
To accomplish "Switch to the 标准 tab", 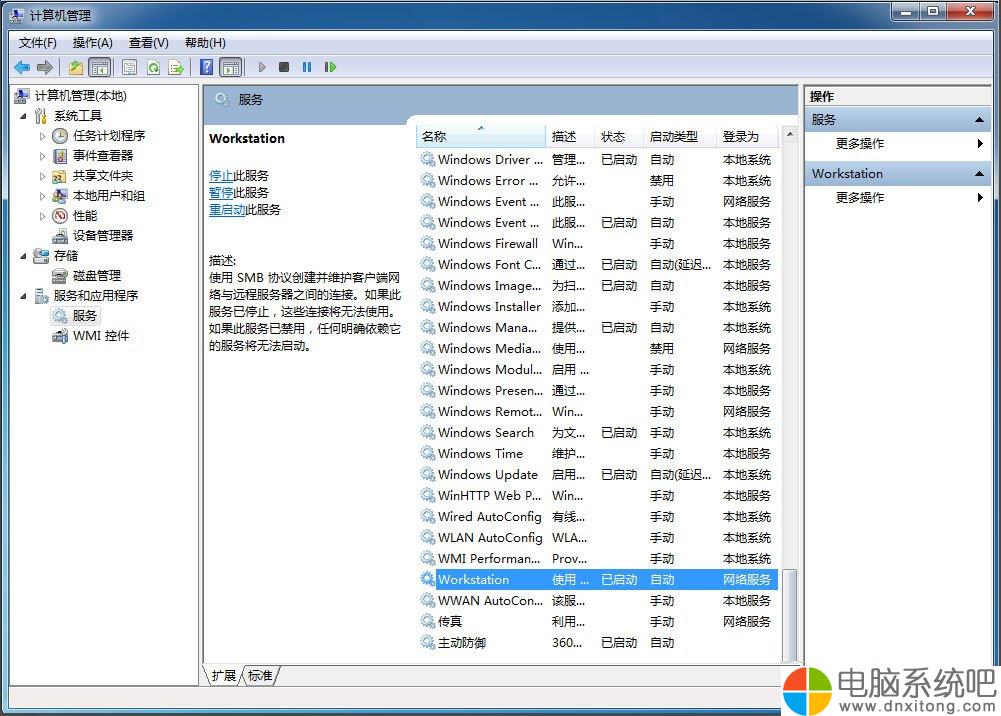I will 260,675.
